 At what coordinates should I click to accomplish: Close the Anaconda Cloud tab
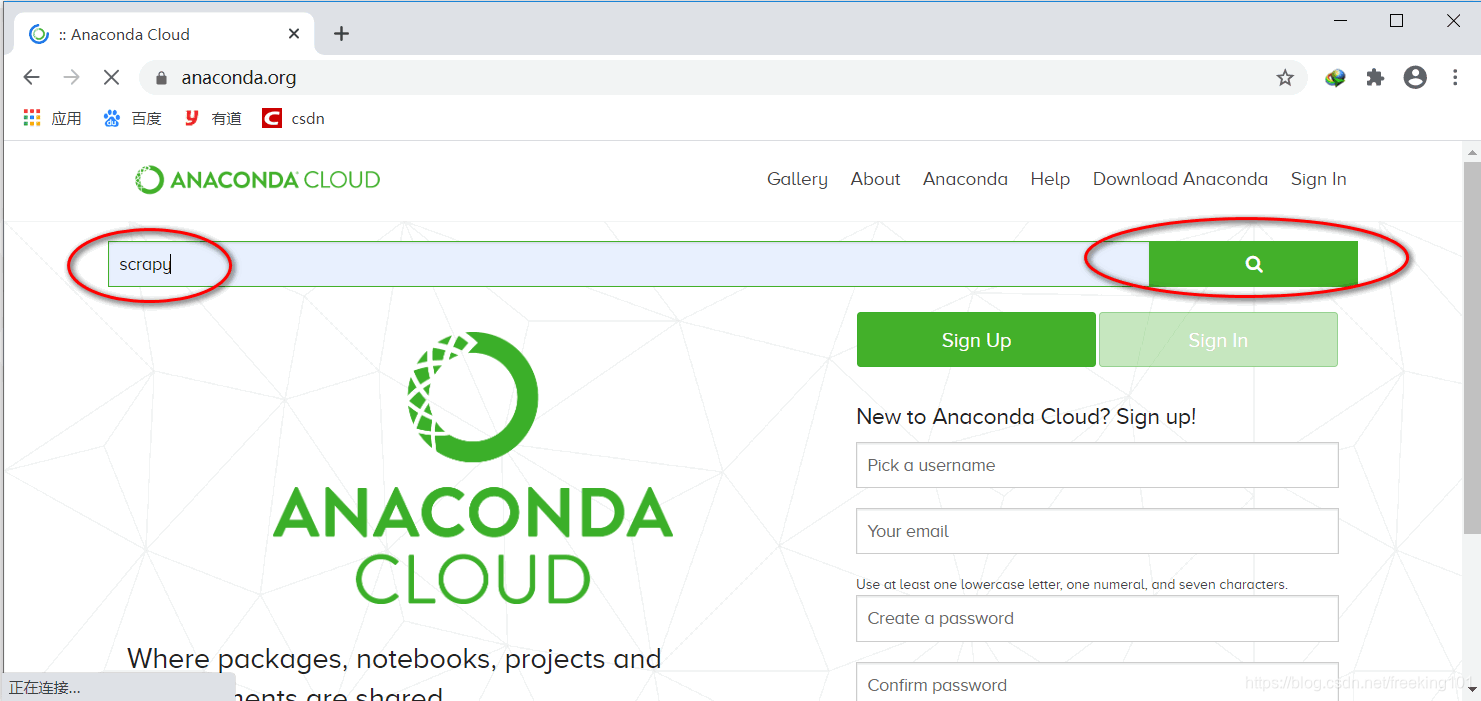(294, 34)
